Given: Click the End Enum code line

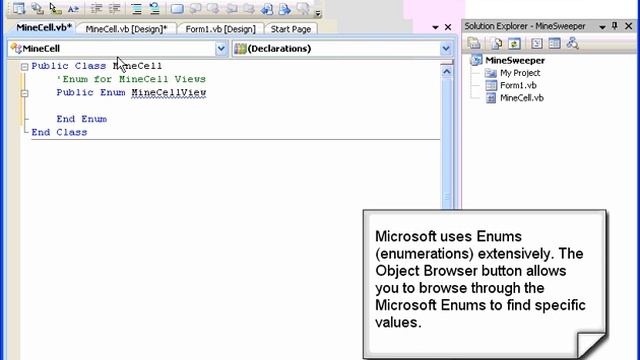Looking at the screenshot, I should [82, 119].
